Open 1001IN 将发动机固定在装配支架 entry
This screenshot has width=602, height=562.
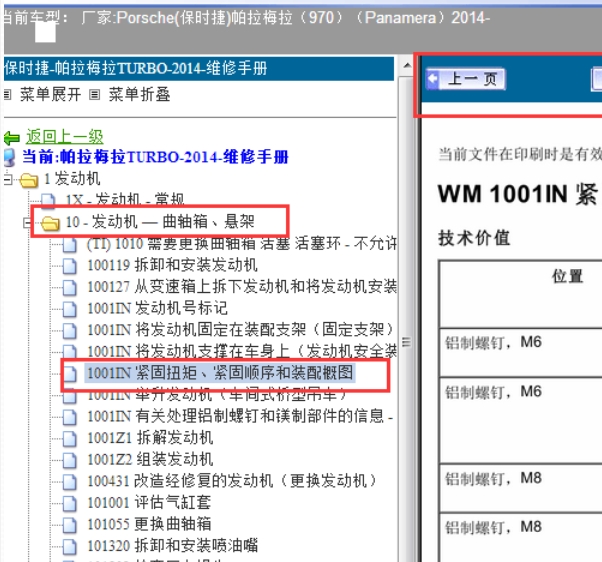pyautogui.click(x=242, y=329)
